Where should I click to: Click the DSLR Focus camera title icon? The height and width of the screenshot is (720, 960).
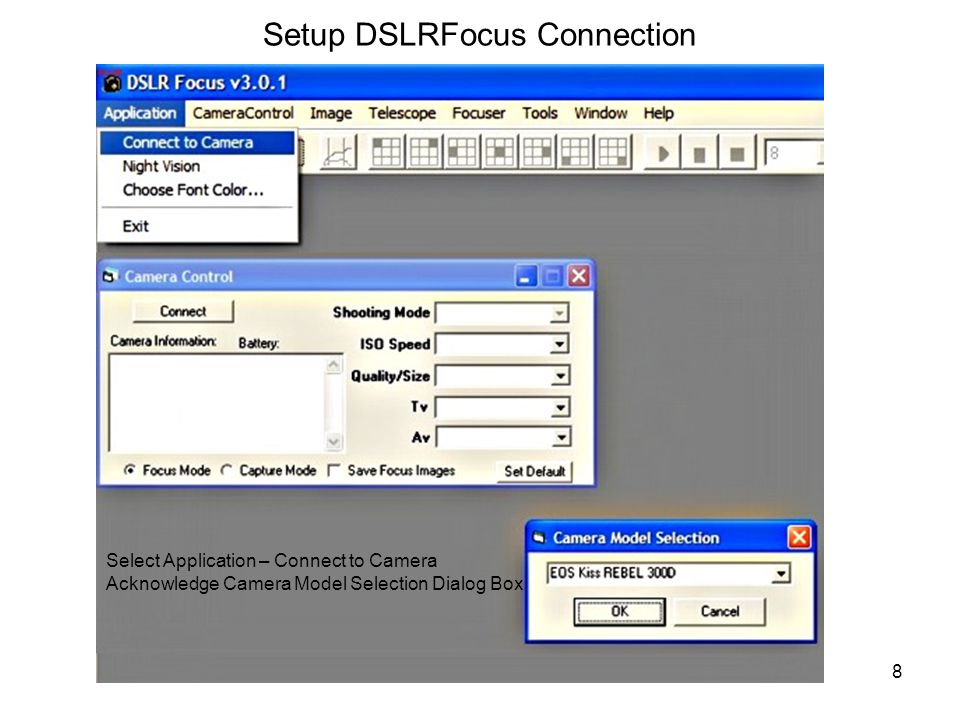point(111,83)
